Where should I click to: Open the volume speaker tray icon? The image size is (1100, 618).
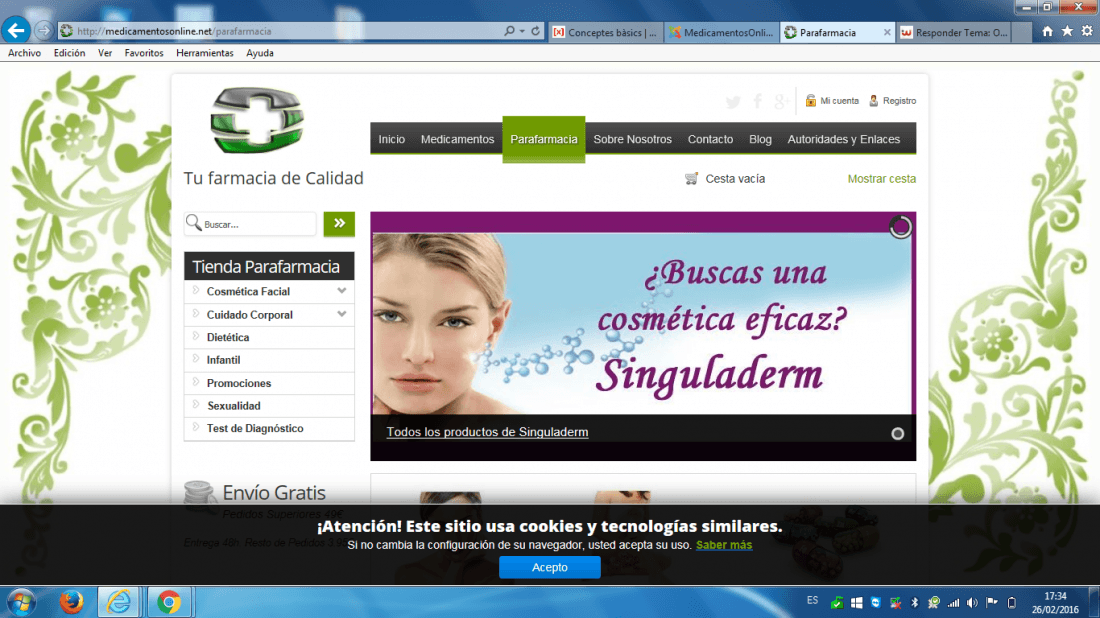pyautogui.click(x=972, y=603)
